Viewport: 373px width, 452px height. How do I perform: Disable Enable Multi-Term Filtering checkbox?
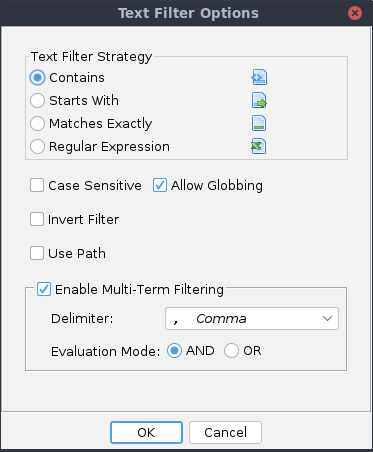[x=44, y=289]
